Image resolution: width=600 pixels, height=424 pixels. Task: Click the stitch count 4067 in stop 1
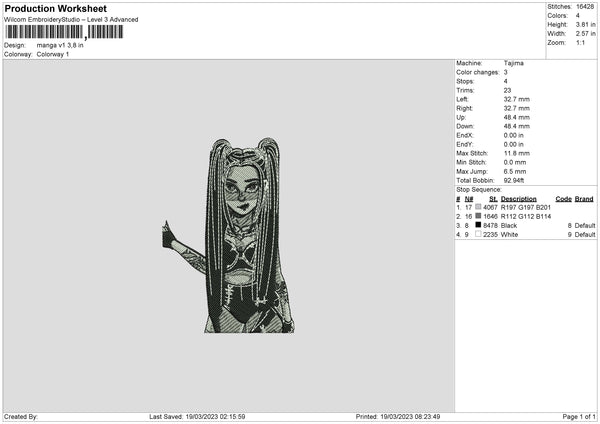pos(490,207)
